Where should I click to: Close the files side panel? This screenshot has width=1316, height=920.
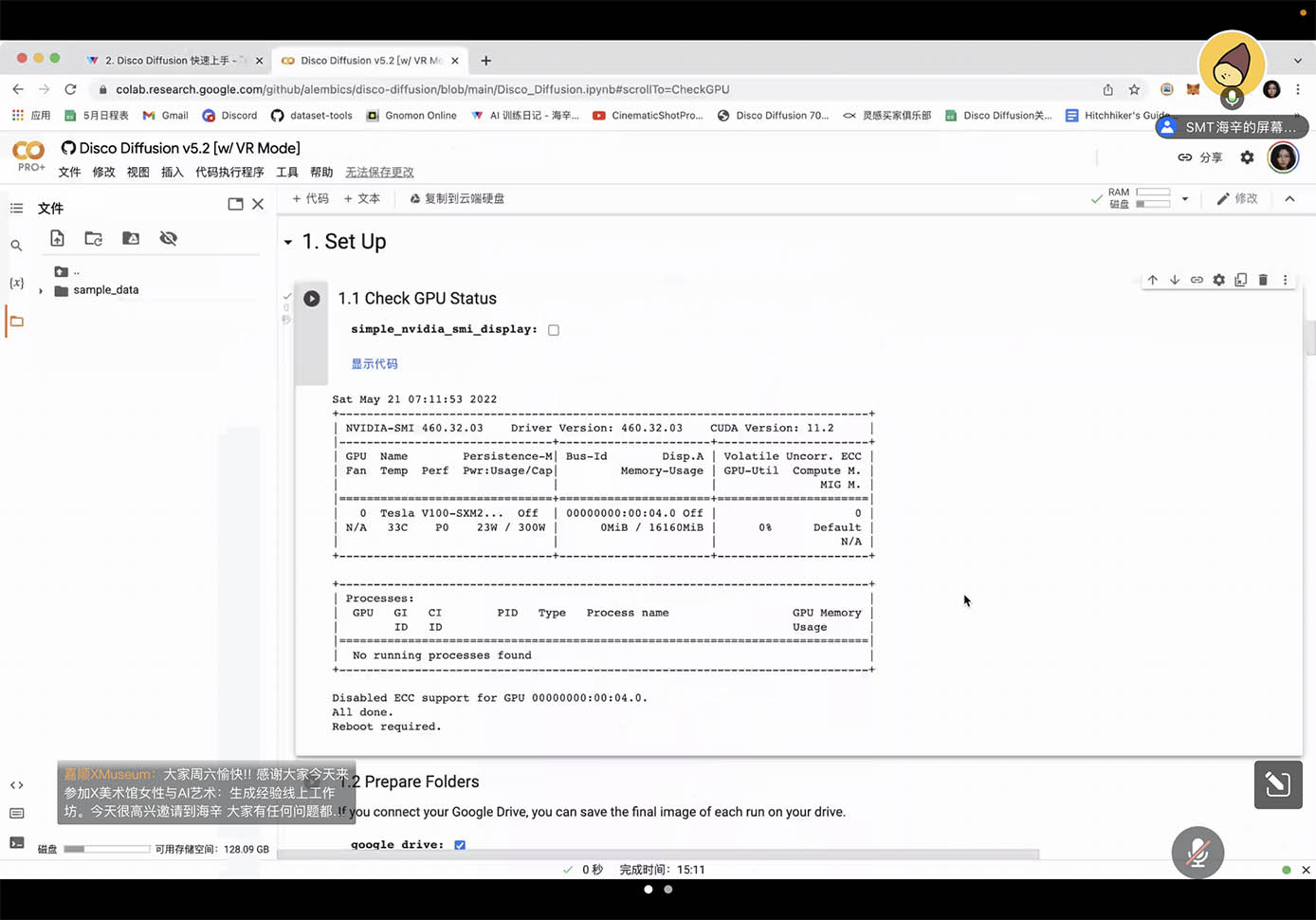(x=258, y=204)
